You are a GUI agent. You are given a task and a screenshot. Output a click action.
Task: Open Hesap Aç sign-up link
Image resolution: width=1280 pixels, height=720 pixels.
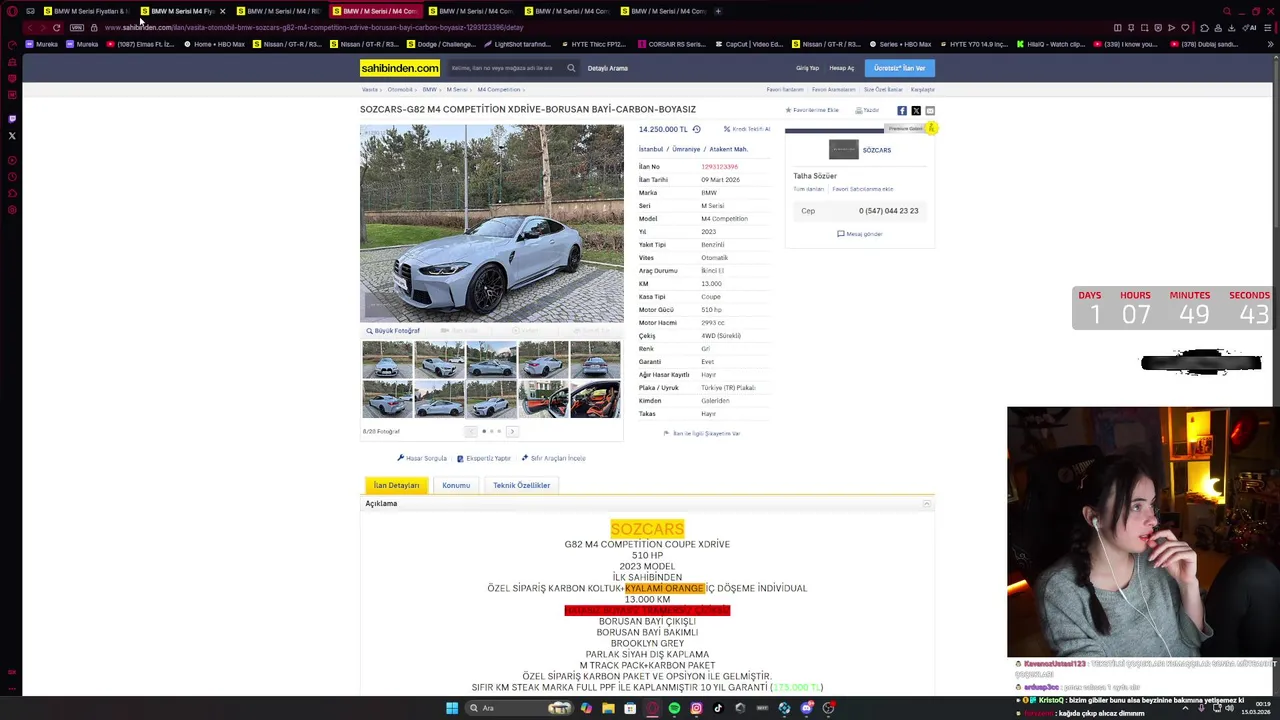point(841,68)
